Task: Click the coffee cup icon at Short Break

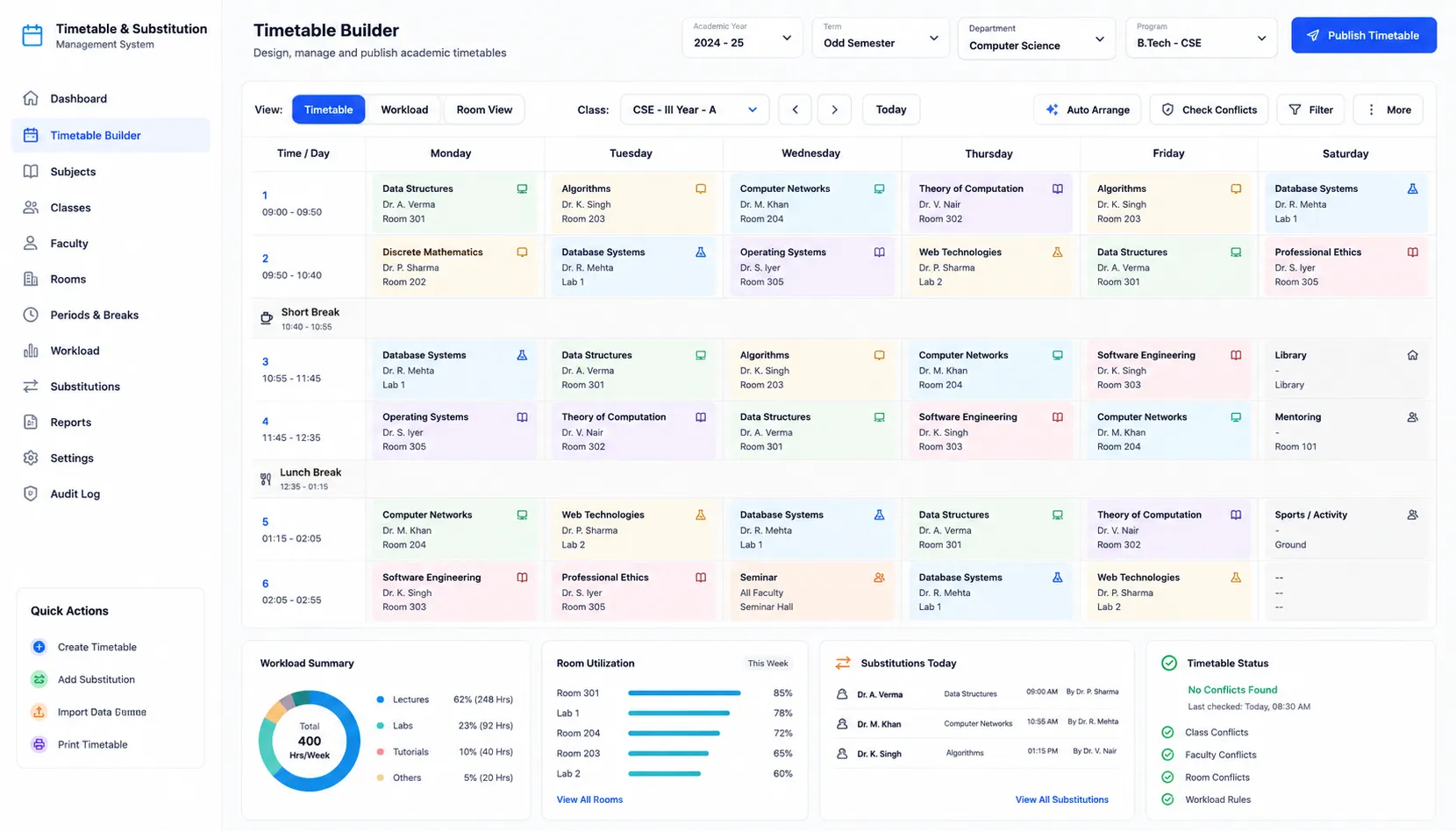Action: [x=267, y=318]
